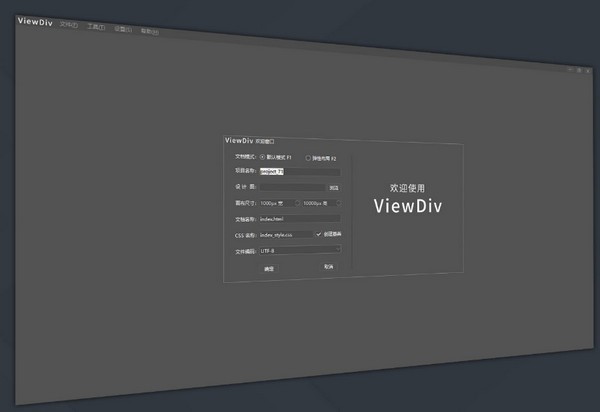
Task: Click the empty 设计图 path field
Action: (292, 187)
